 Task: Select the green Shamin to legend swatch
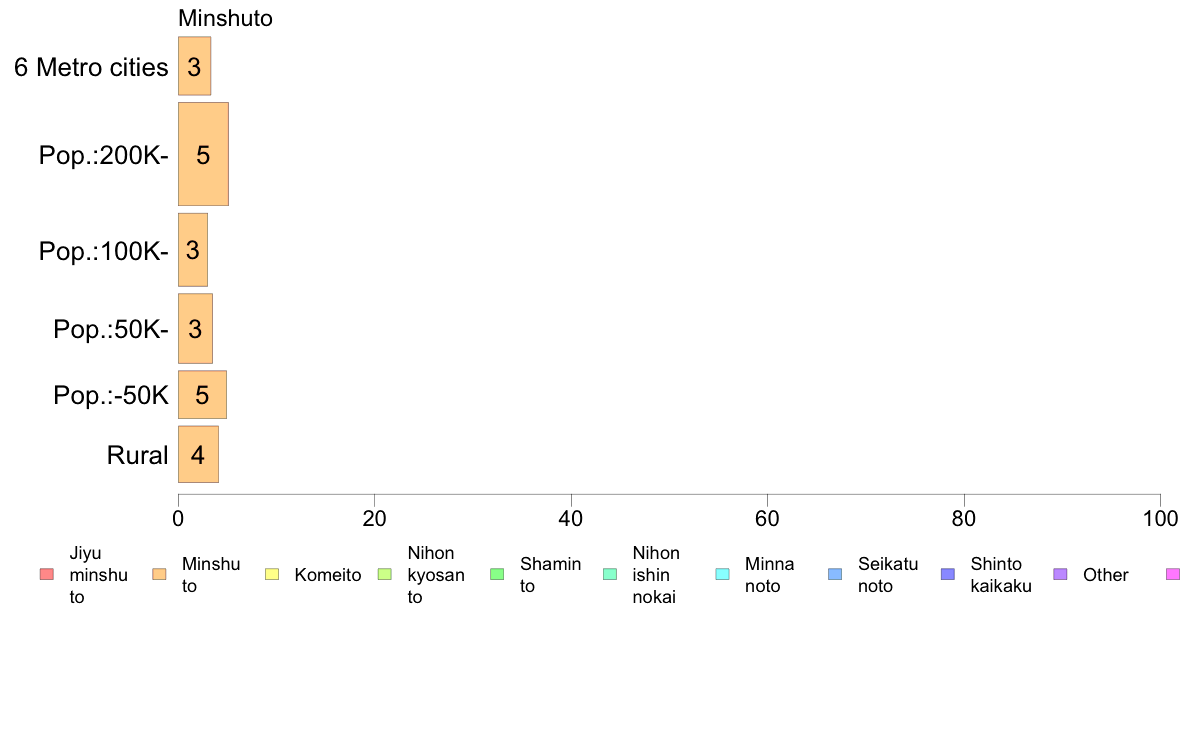click(497, 575)
